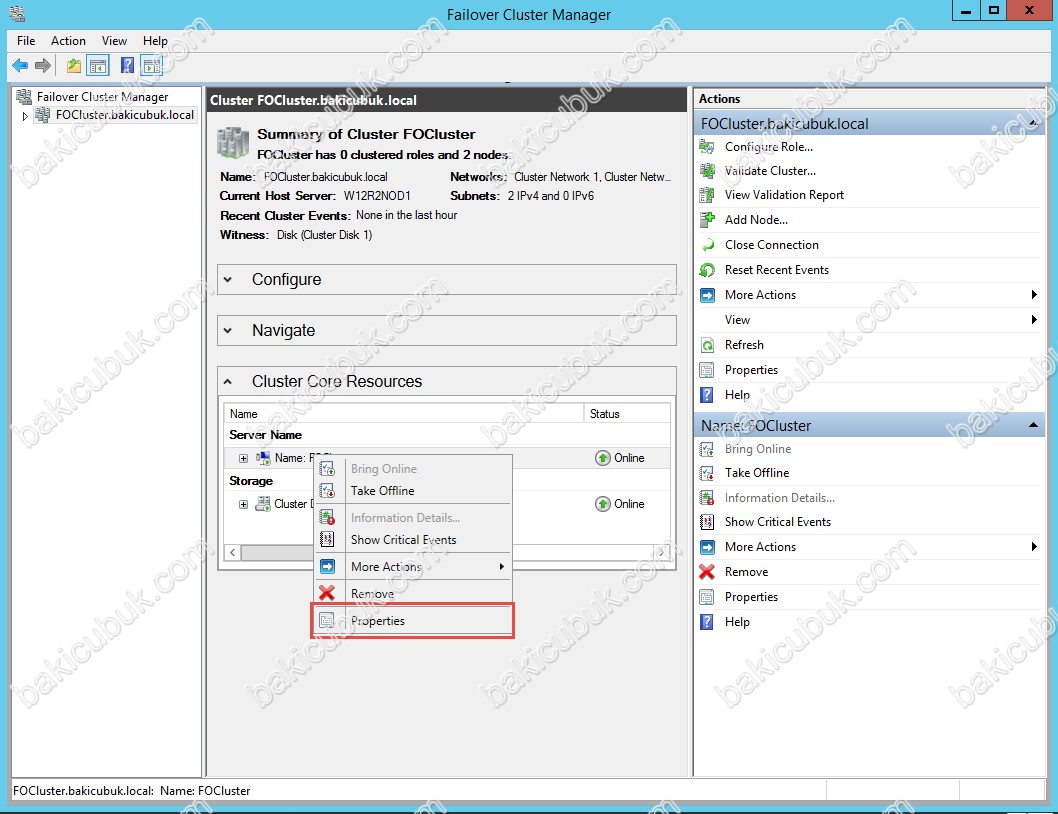
Task: Click the Back arrow toolbar icon
Action: click(20, 65)
